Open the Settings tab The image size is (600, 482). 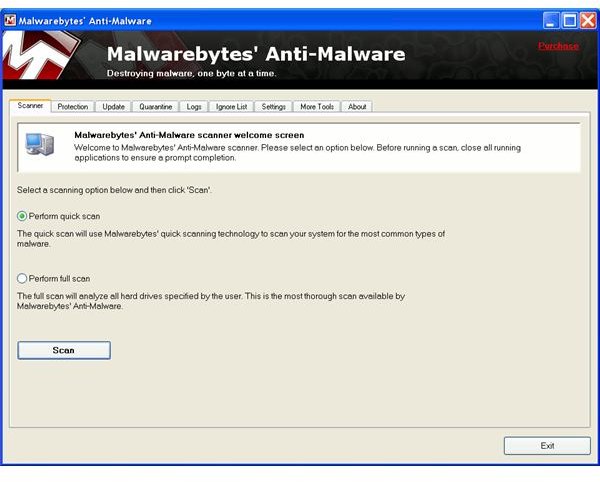(x=274, y=107)
